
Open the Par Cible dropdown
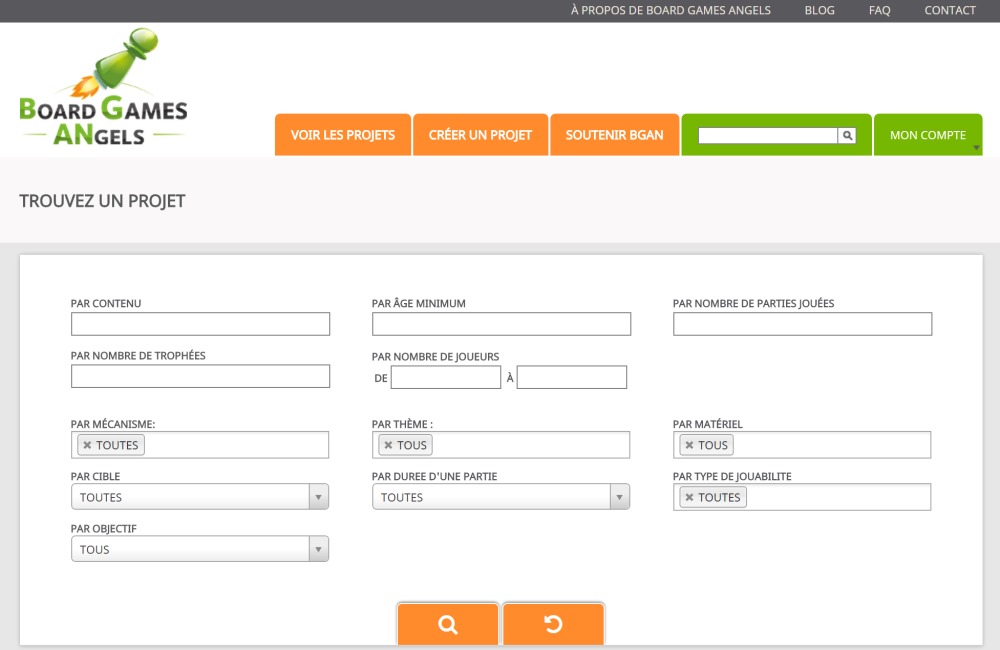click(199, 497)
